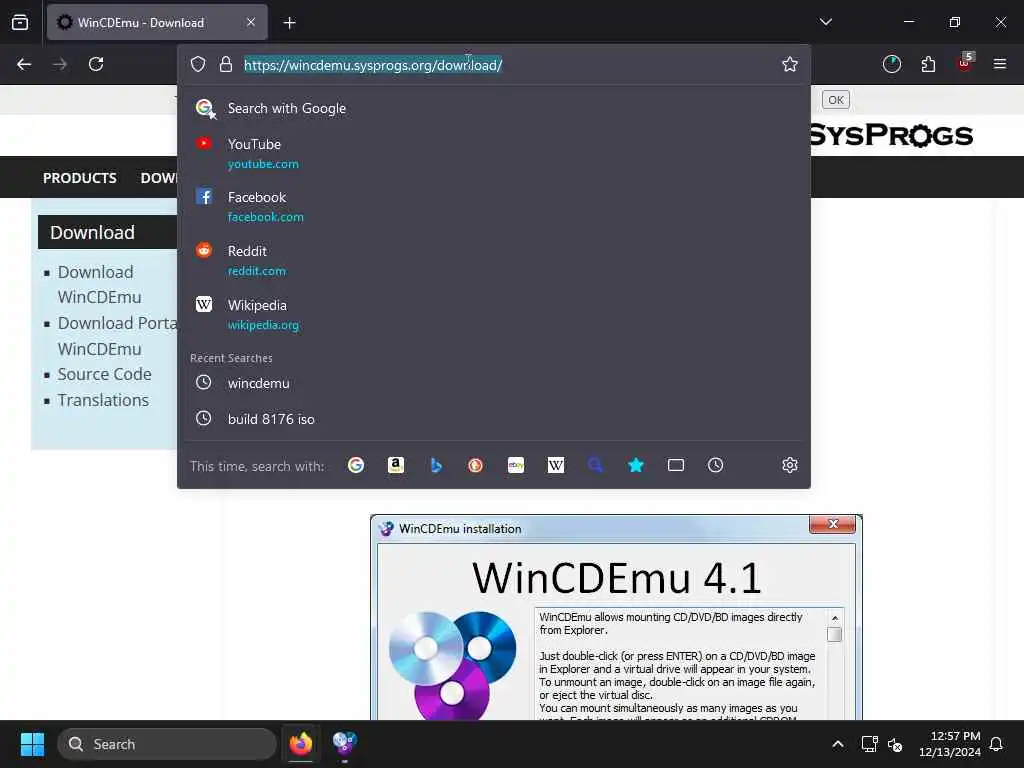Select the WinCDEmu - Download tab

click(x=157, y=22)
